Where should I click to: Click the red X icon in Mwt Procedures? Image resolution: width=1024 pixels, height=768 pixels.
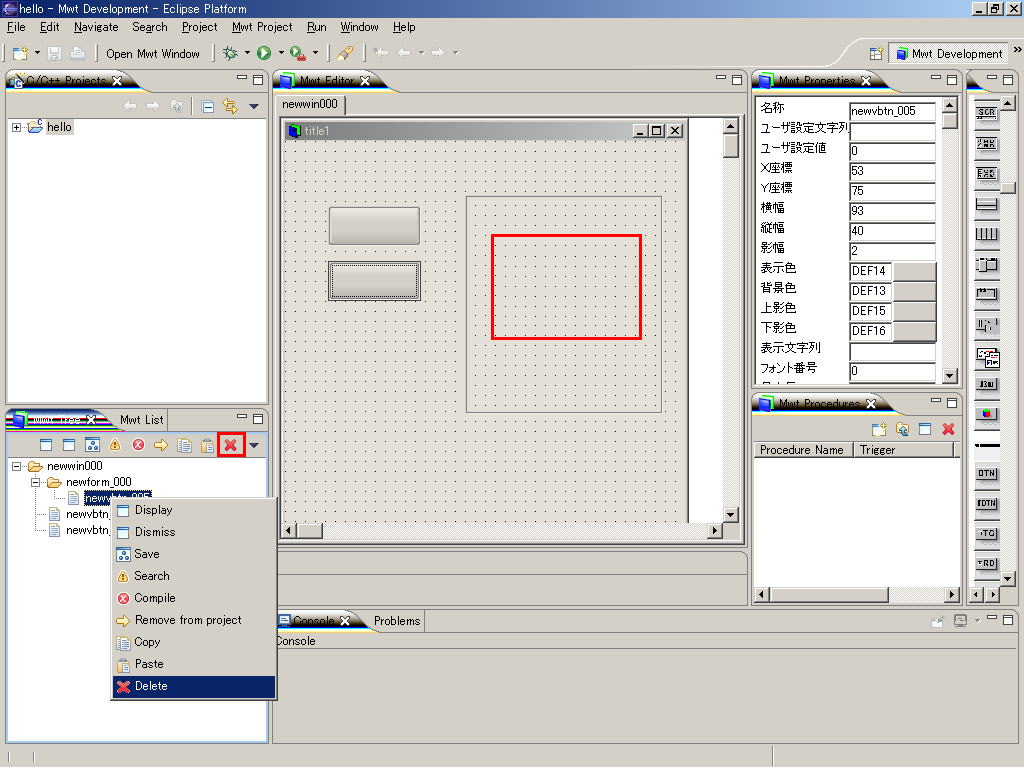(948, 429)
